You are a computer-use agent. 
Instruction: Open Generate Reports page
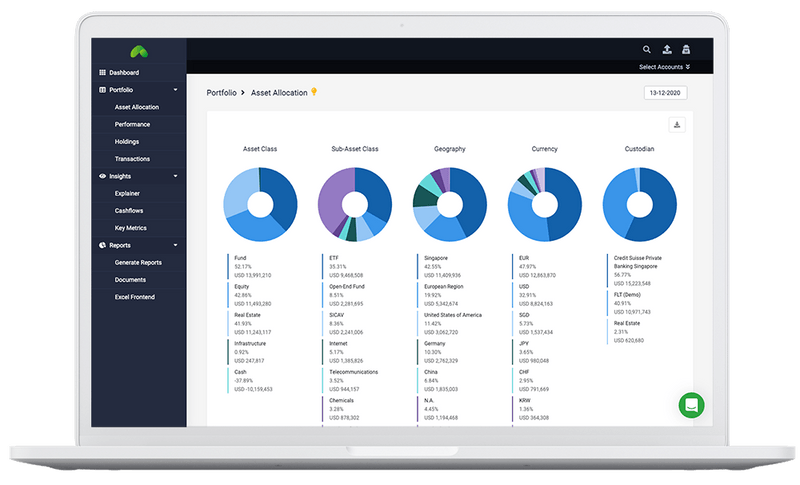pyautogui.click(x=138, y=263)
